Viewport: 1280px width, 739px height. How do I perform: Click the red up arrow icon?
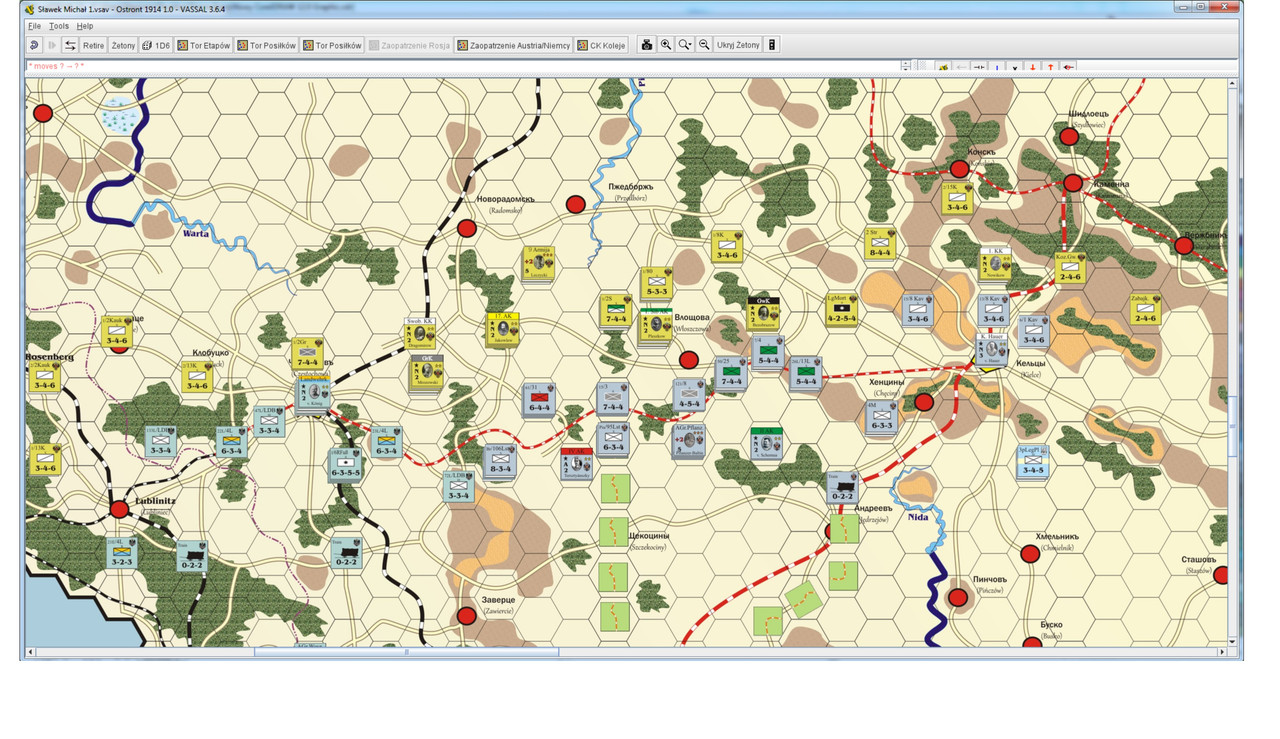pos(1050,67)
